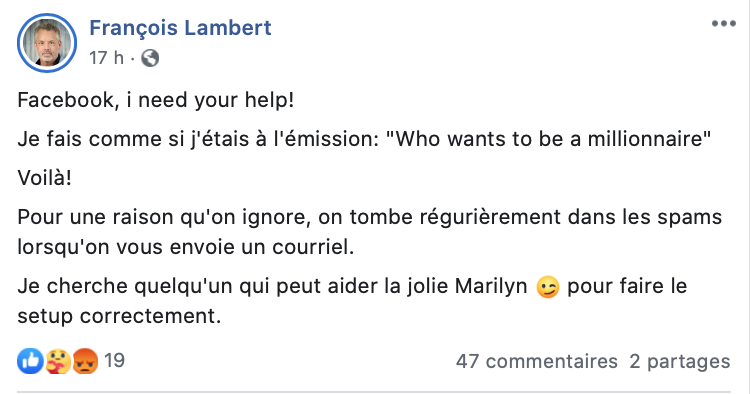Click the word "courriel." in the post
The width and height of the screenshot is (750, 394).
tap(313, 247)
